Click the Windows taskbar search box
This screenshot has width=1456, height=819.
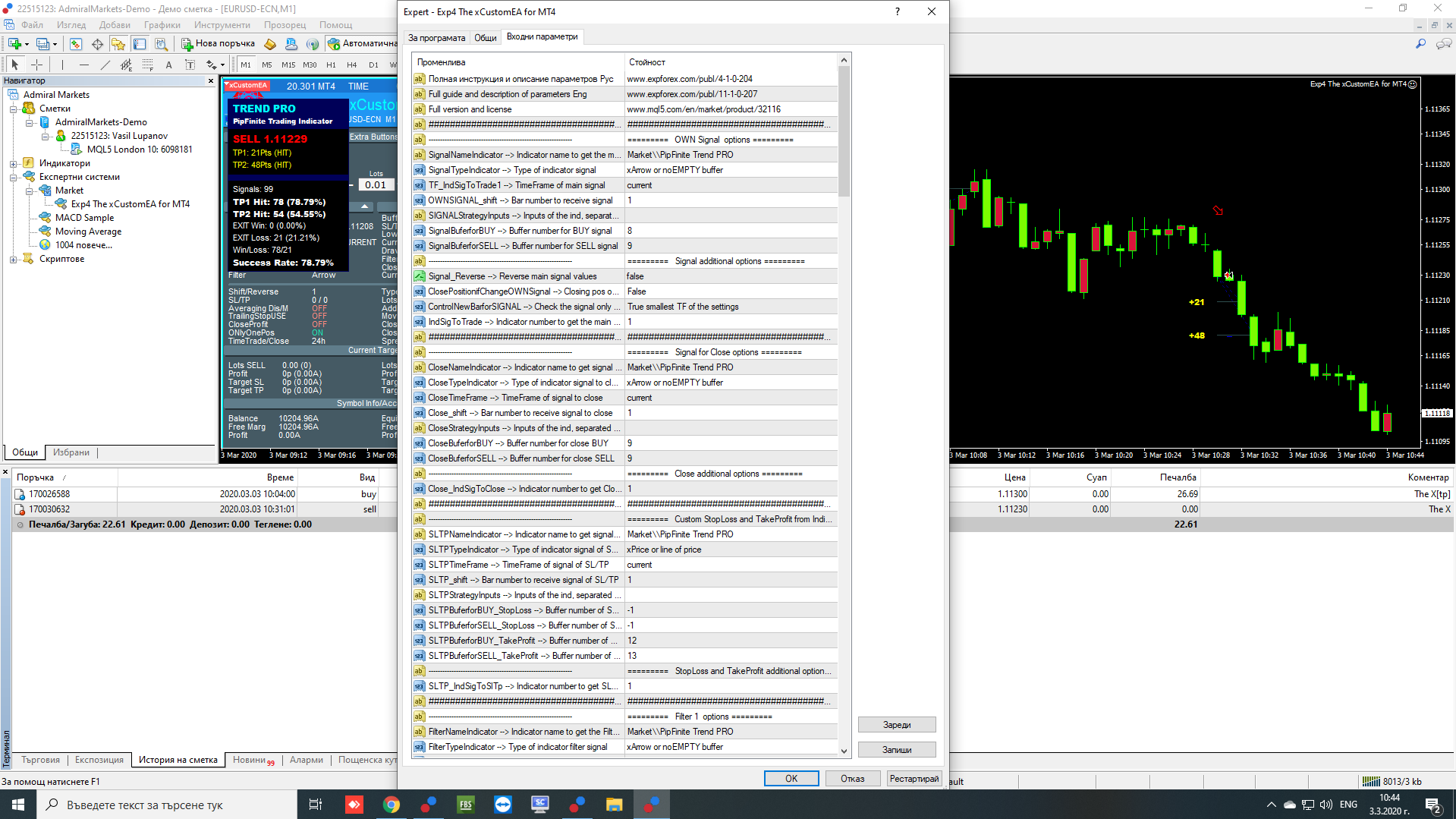167,805
